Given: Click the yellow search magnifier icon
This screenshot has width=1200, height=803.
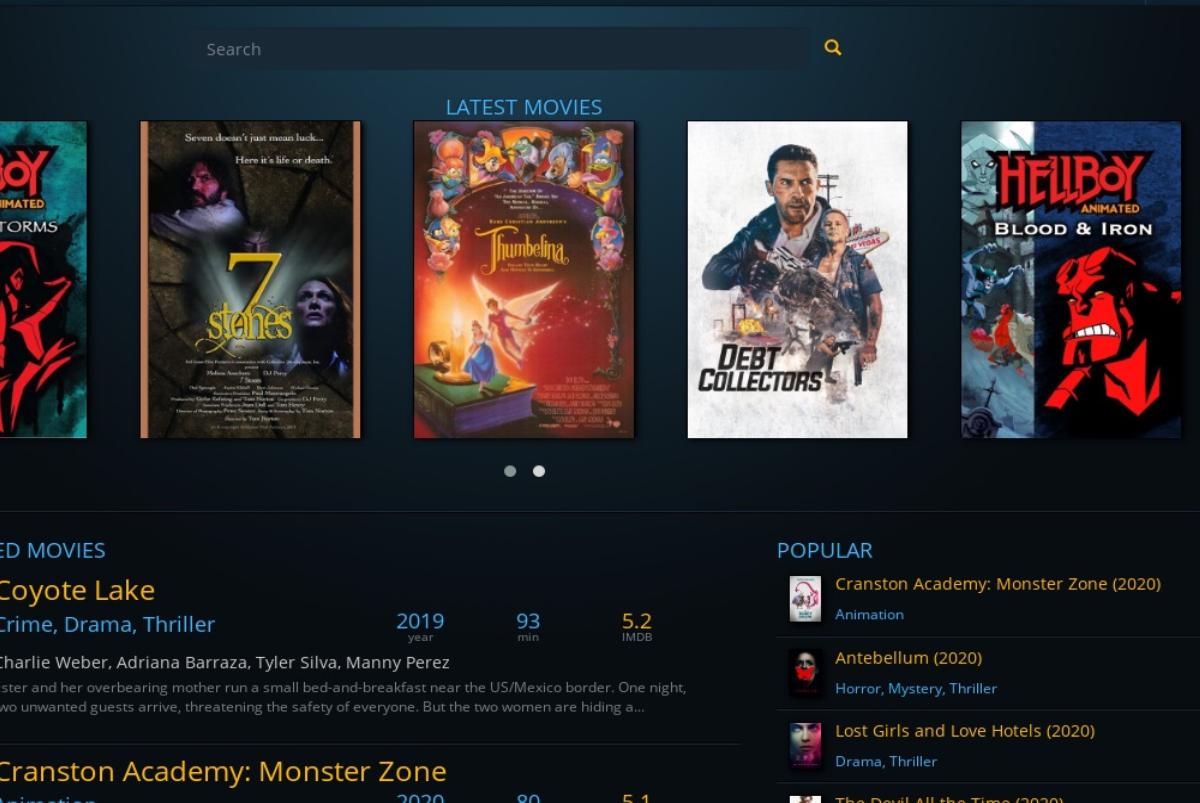Looking at the screenshot, I should point(832,48).
